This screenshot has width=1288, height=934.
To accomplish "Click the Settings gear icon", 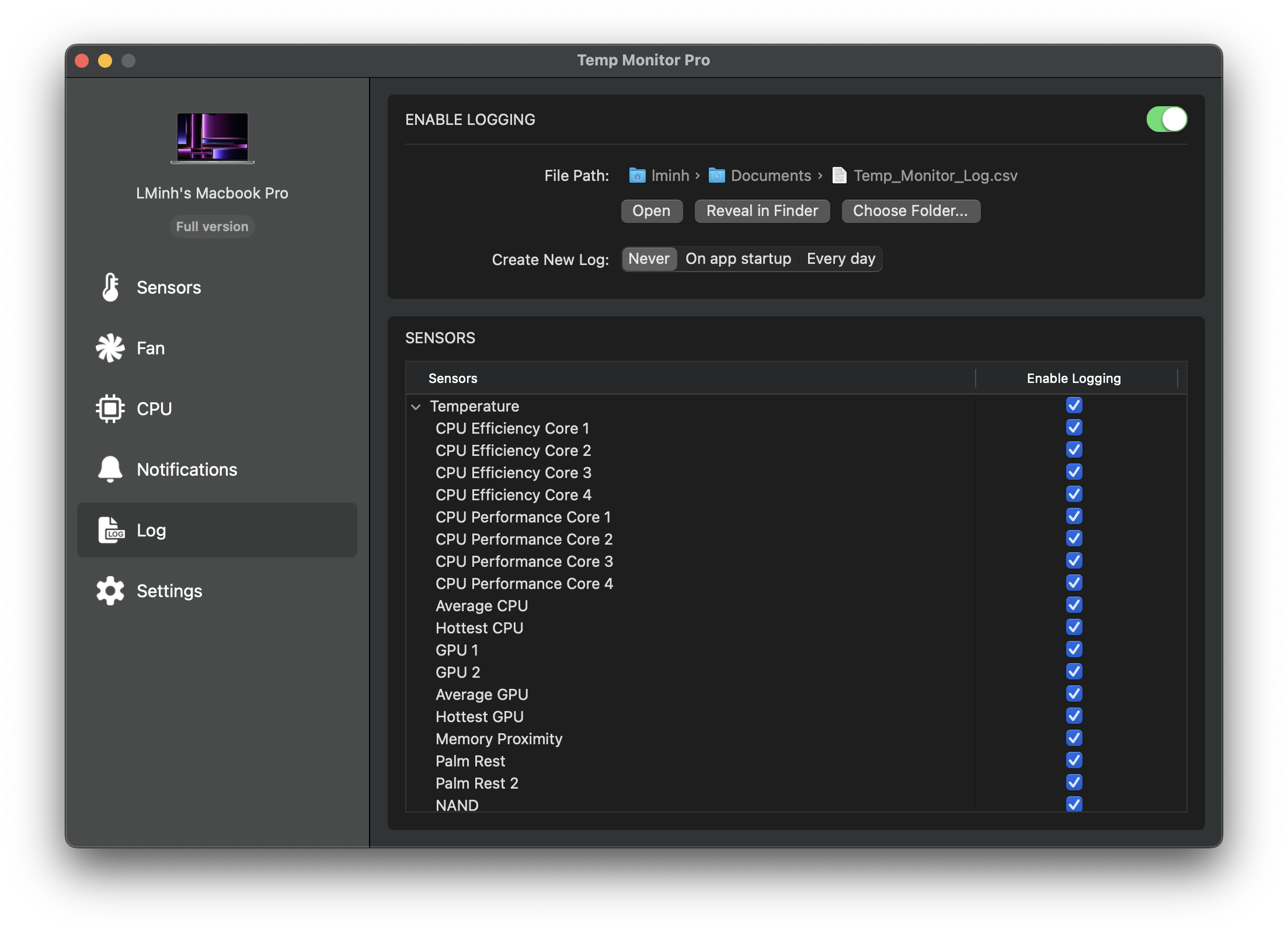I will click(110, 591).
